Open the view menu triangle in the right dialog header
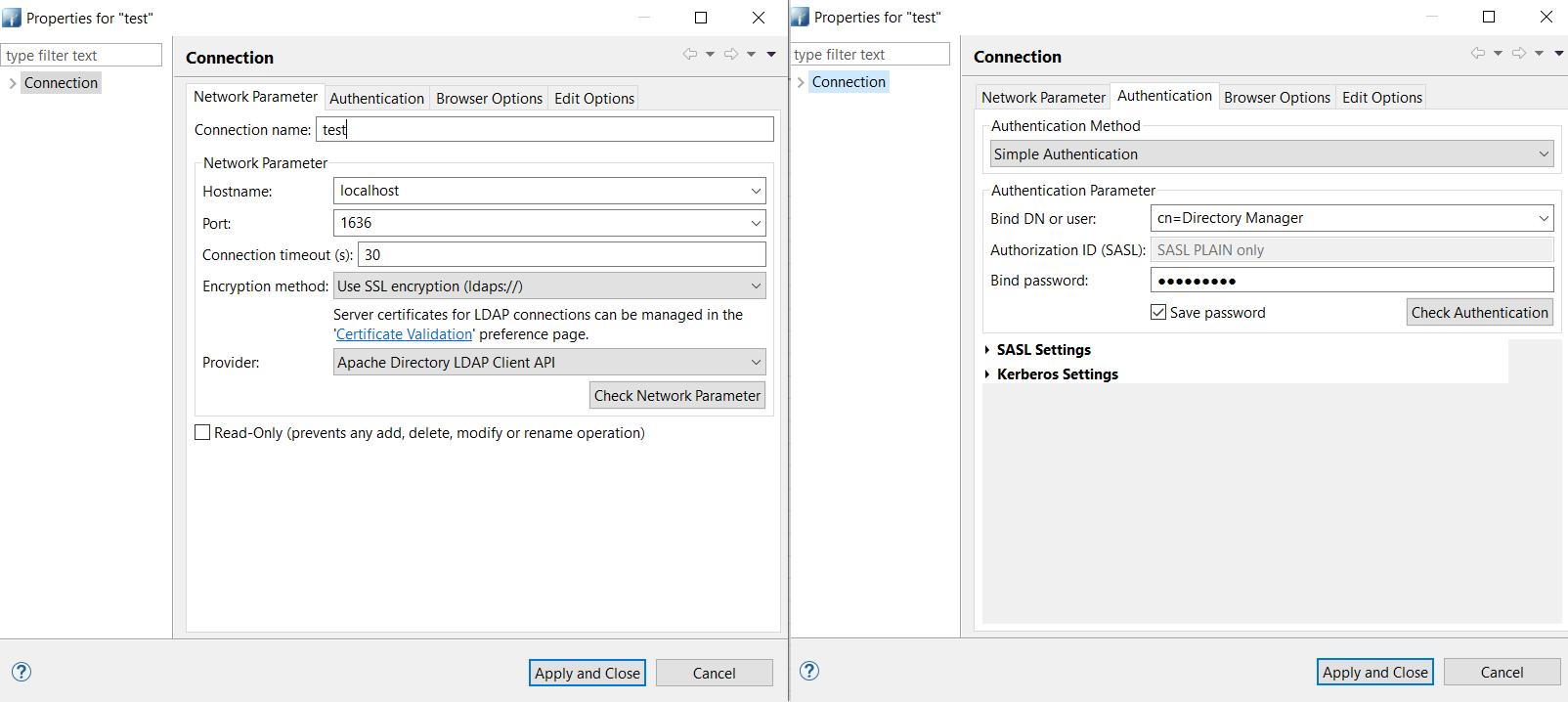 click(x=1559, y=54)
